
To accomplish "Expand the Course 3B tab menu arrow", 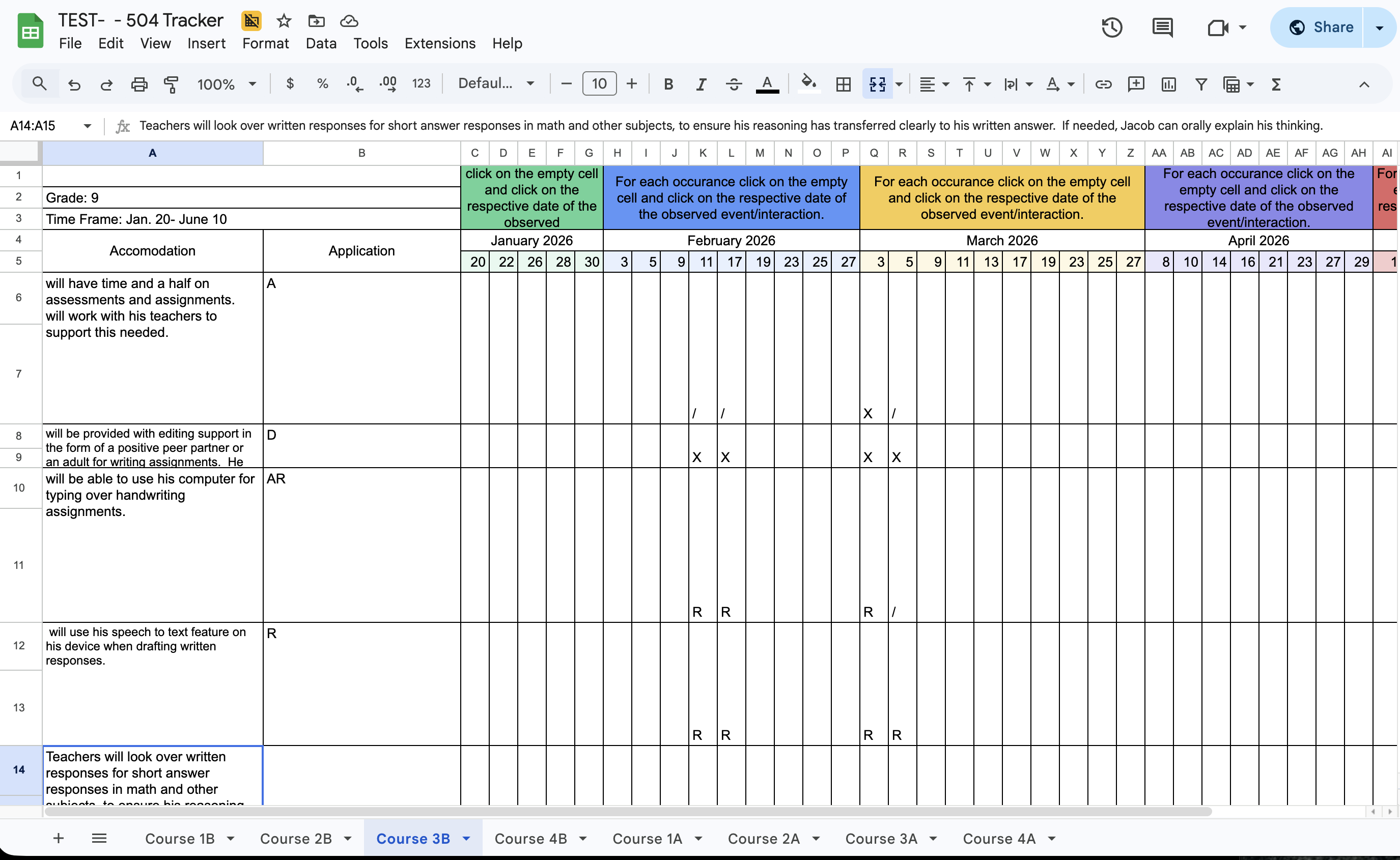I will (466, 839).
